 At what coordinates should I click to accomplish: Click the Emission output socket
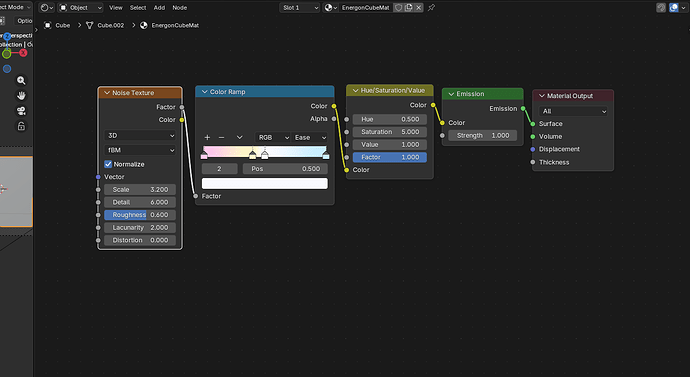click(x=523, y=109)
